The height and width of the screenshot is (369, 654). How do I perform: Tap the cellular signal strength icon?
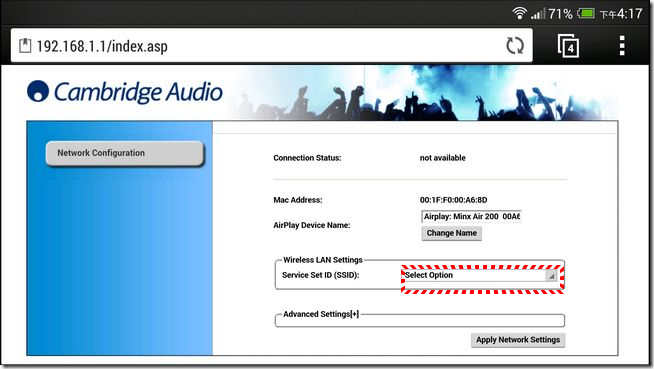click(x=538, y=14)
